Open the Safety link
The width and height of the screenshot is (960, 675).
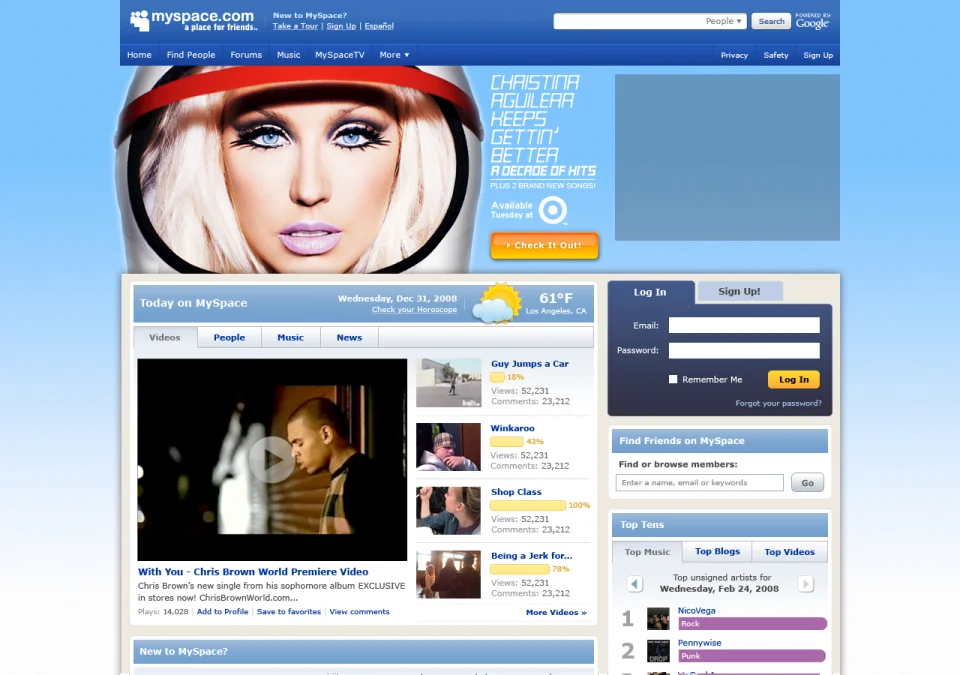pyautogui.click(x=776, y=55)
